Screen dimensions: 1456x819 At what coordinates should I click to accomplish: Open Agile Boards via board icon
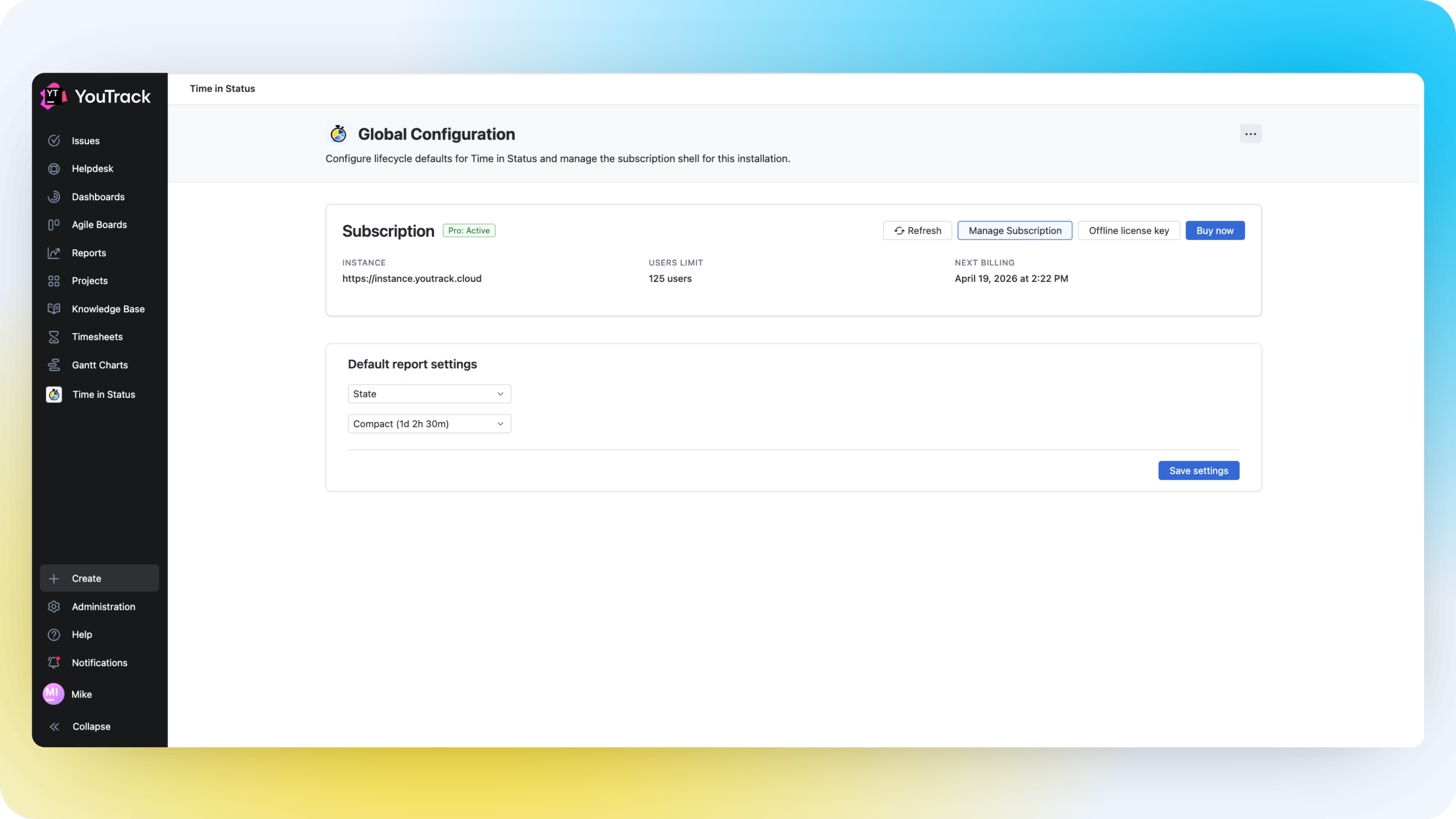coord(54,224)
